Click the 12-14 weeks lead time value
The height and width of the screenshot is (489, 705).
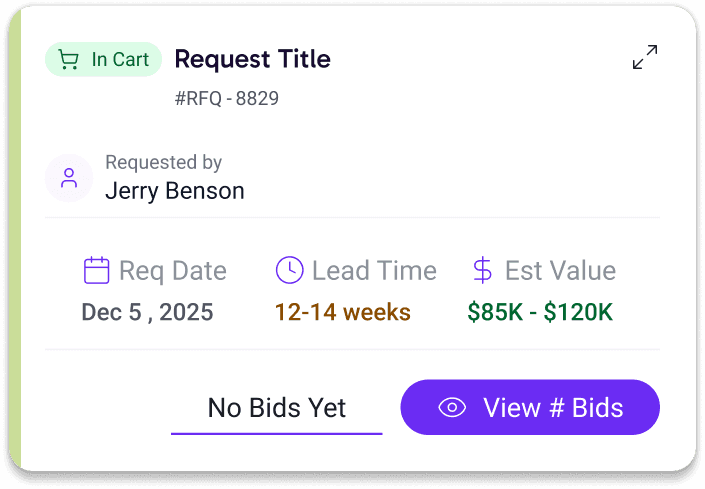pos(342,312)
